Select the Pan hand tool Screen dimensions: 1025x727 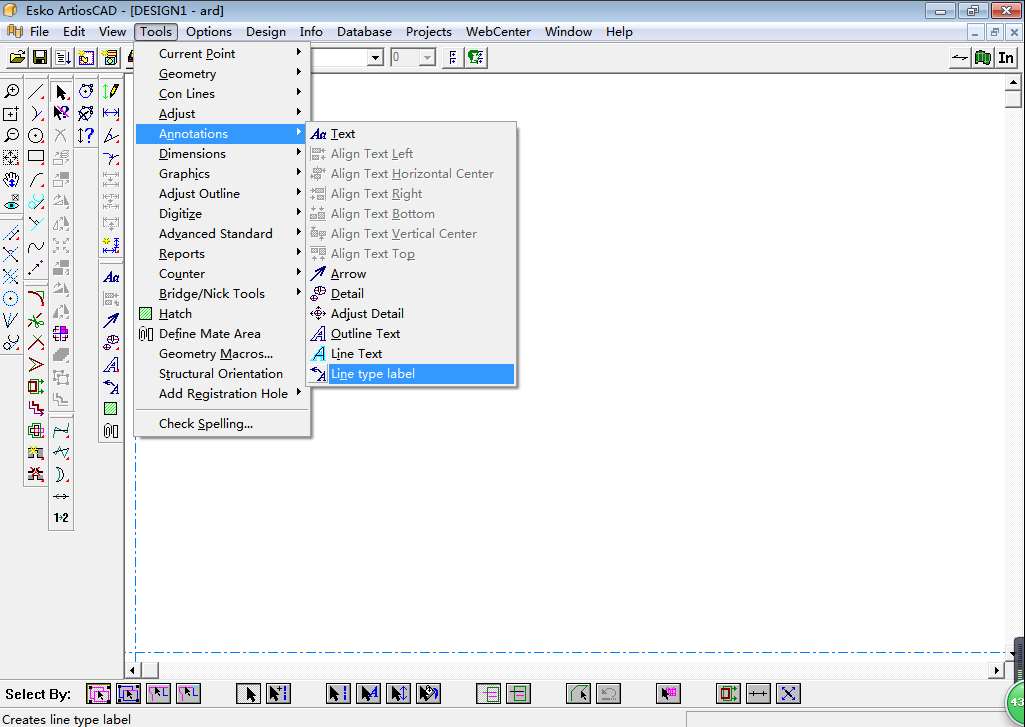(x=12, y=180)
